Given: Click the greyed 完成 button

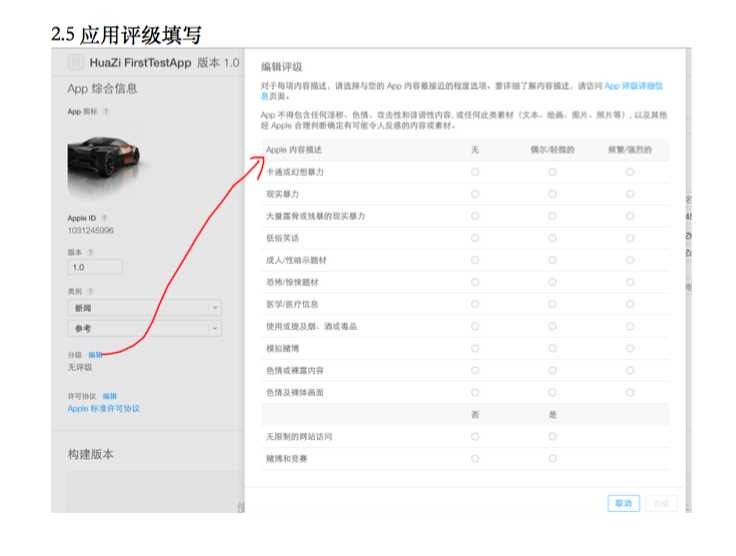Looking at the screenshot, I should pos(661,503).
